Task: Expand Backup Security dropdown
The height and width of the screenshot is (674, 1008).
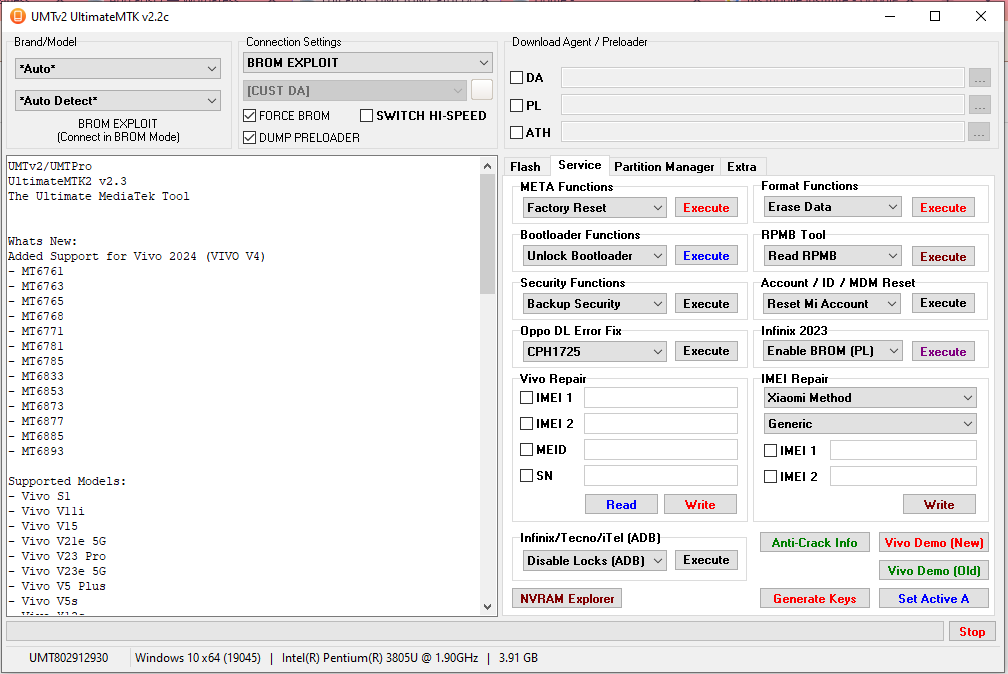Action: pos(595,304)
